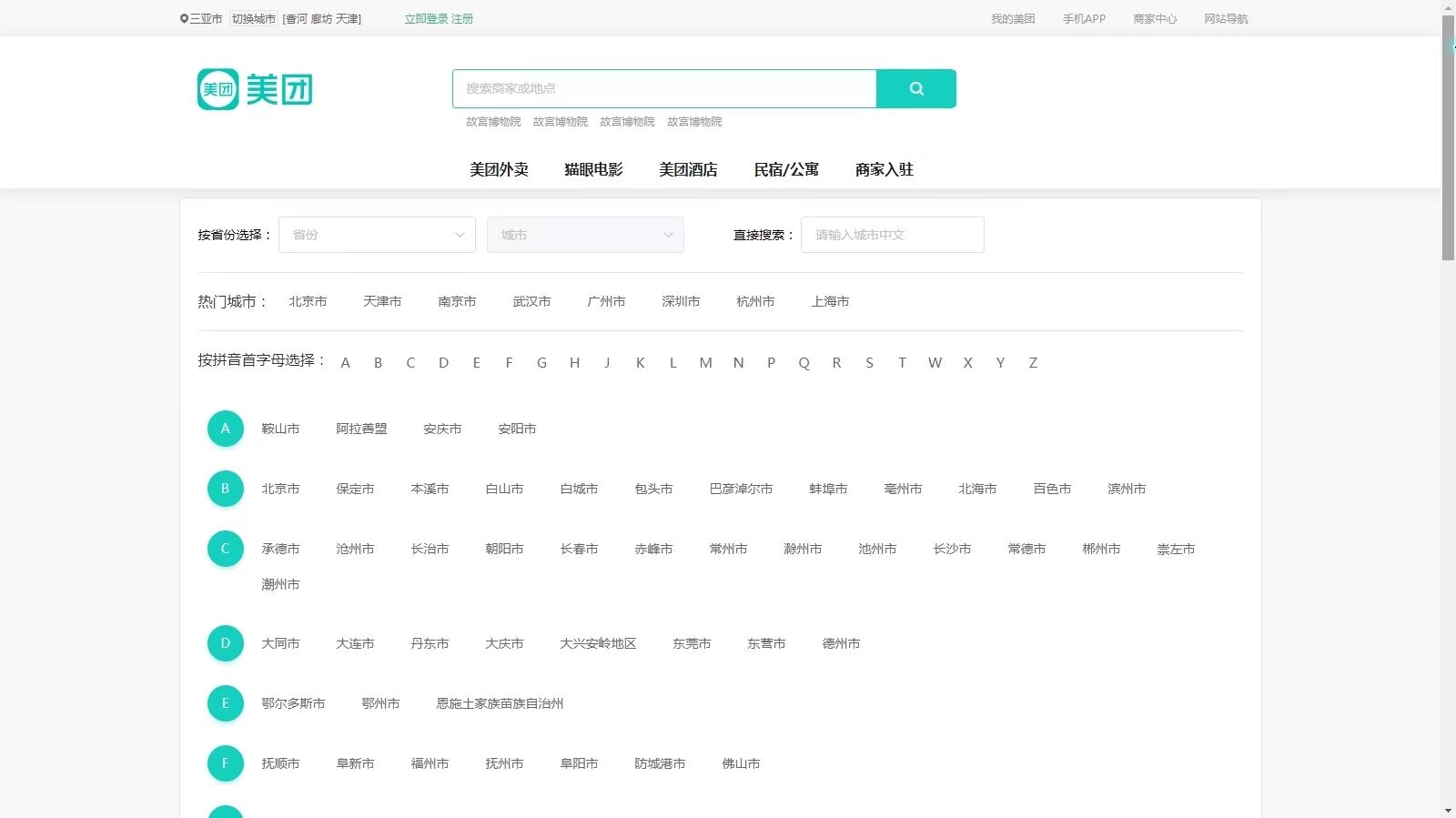Choose 东莞市 in the D row
The width and height of the screenshot is (1456, 818).
click(692, 643)
